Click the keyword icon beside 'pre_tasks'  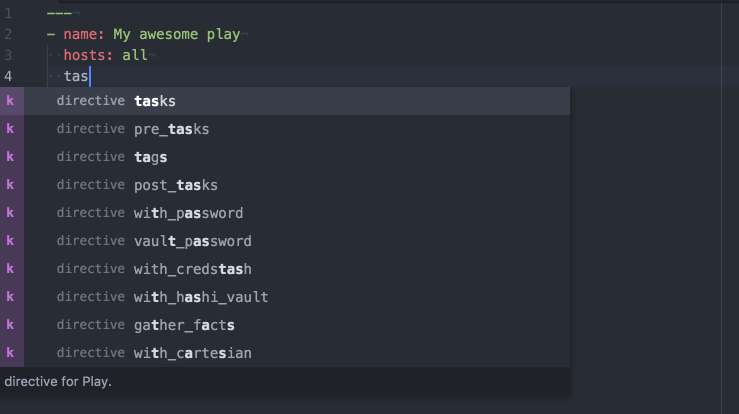(12, 129)
